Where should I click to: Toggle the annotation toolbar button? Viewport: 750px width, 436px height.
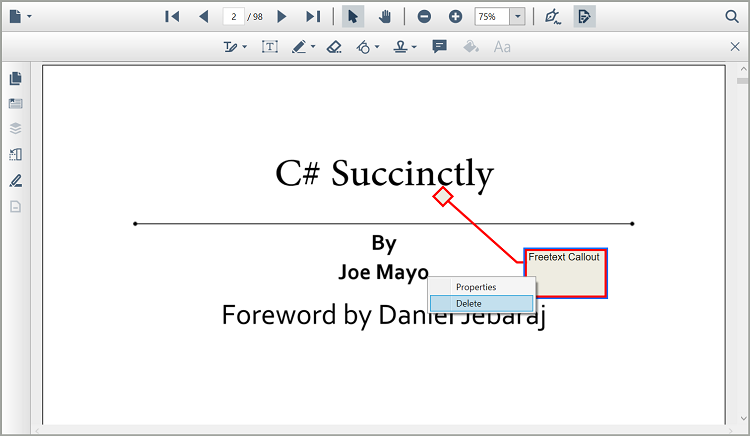coord(584,17)
